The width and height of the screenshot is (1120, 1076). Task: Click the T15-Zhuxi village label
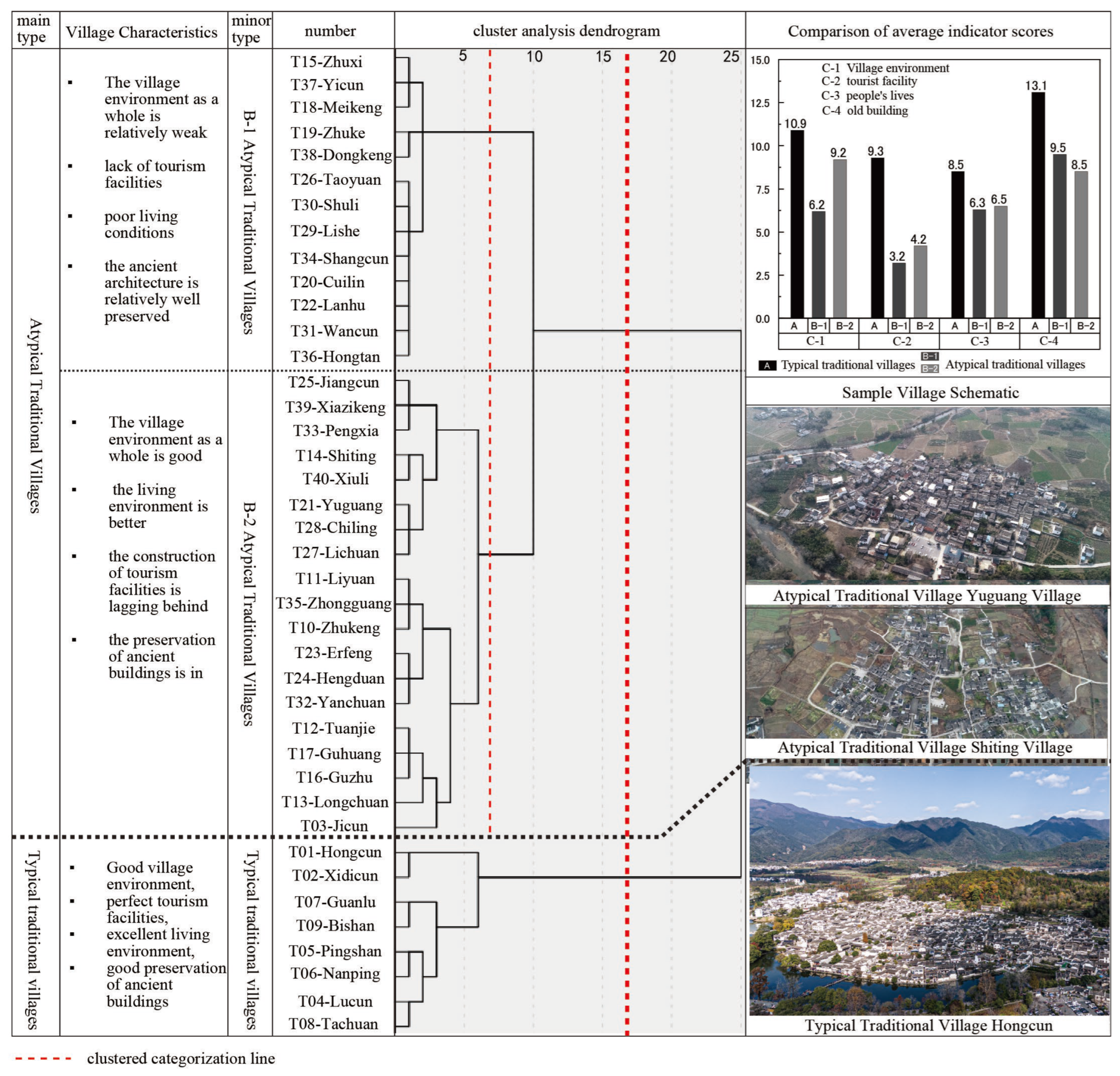(326, 62)
